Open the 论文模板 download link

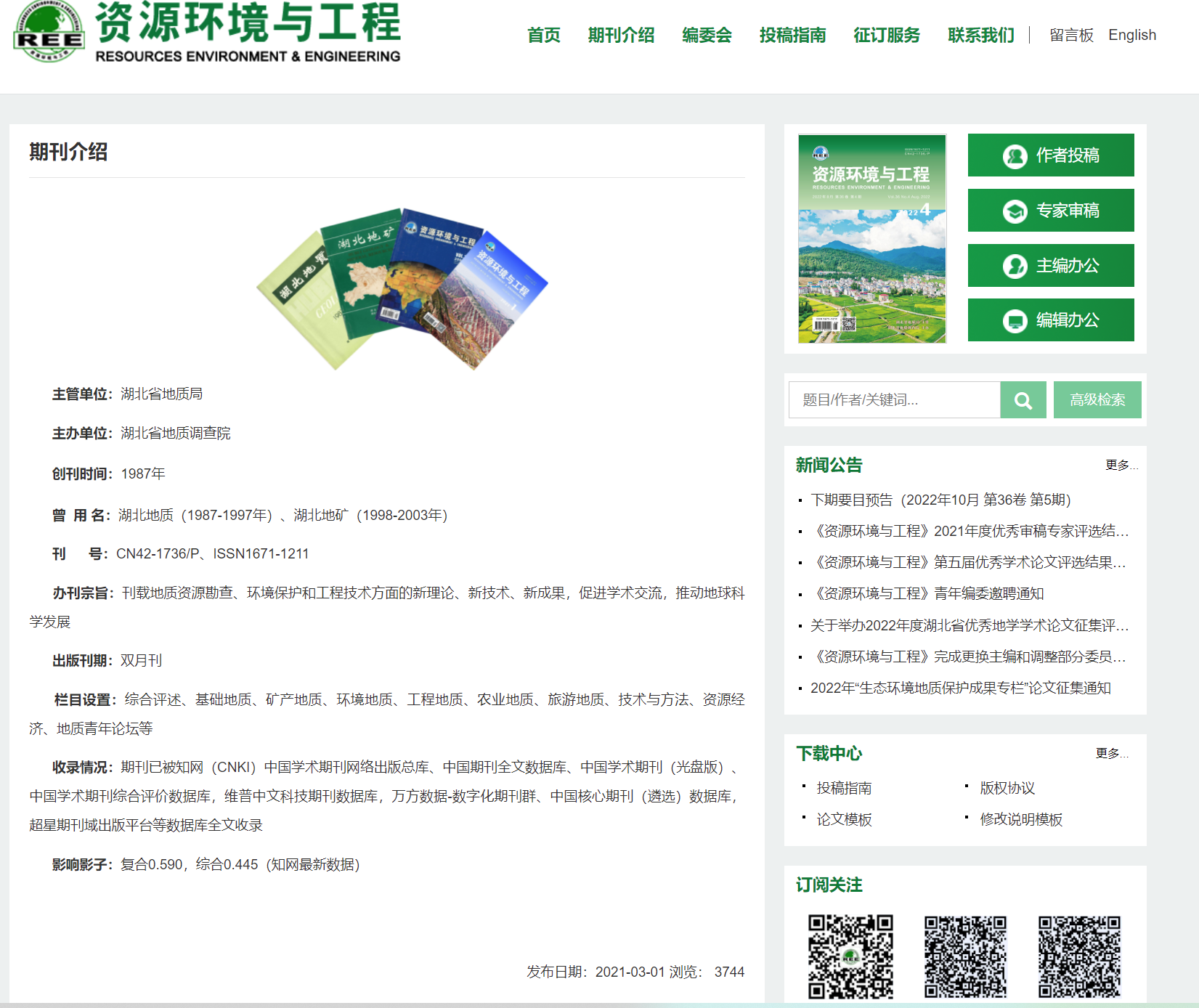[x=844, y=820]
